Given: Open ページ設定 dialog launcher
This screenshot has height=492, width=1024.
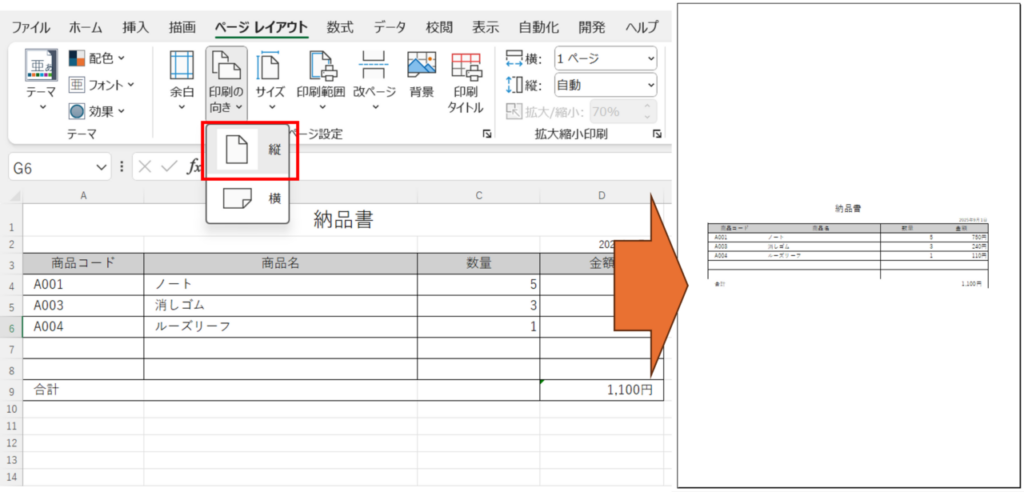Looking at the screenshot, I should click(x=487, y=134).
